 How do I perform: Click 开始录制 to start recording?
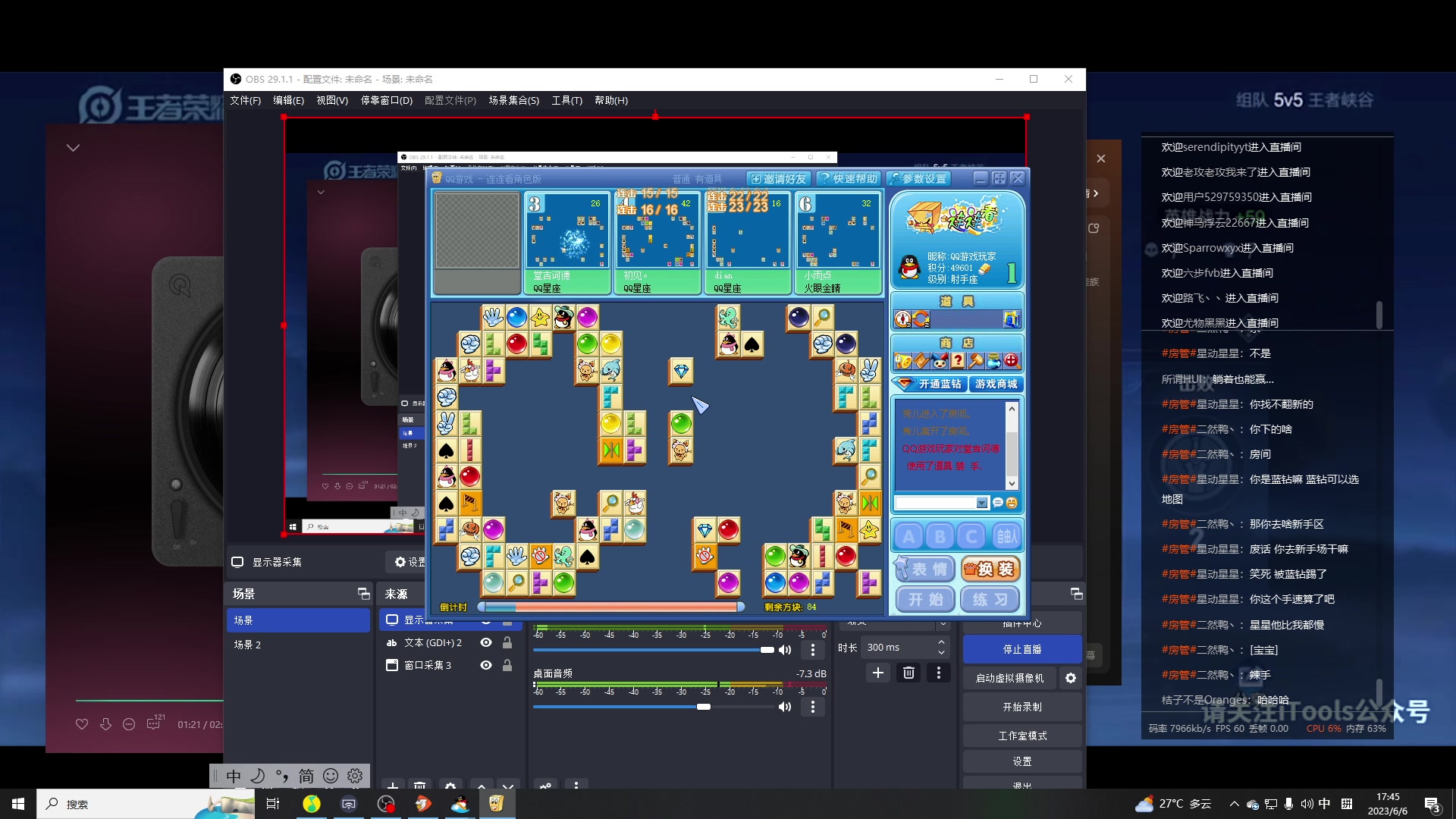tap(1022, 707)
